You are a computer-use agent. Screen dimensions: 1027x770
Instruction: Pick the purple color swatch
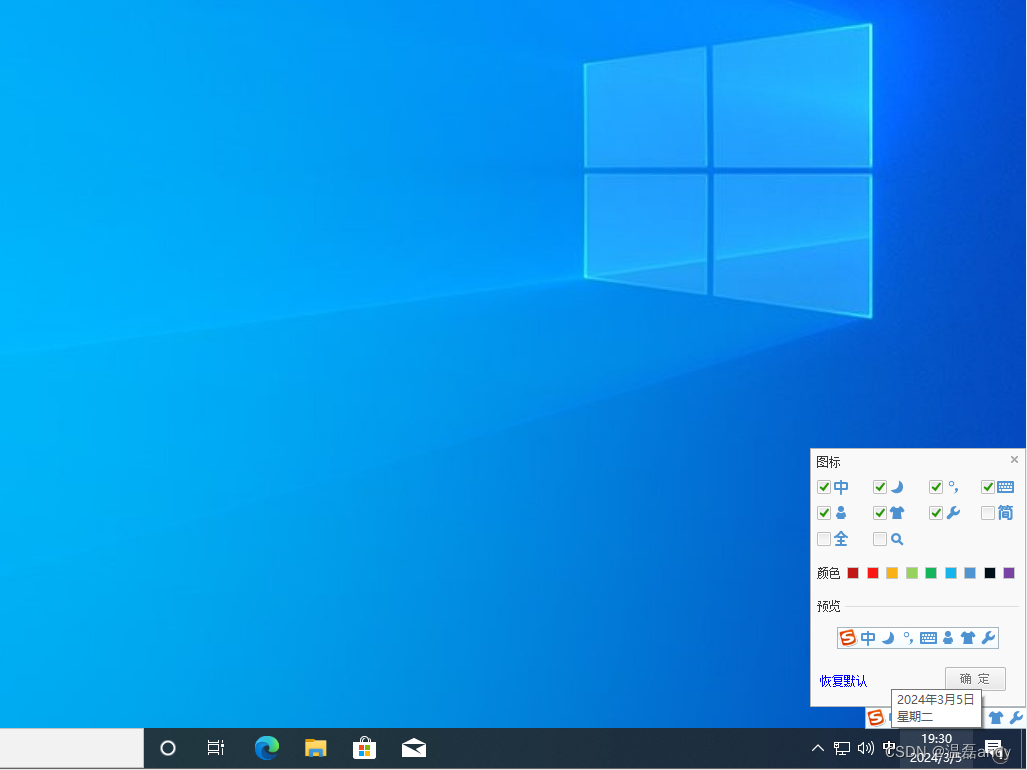[x=1009, y=573]
